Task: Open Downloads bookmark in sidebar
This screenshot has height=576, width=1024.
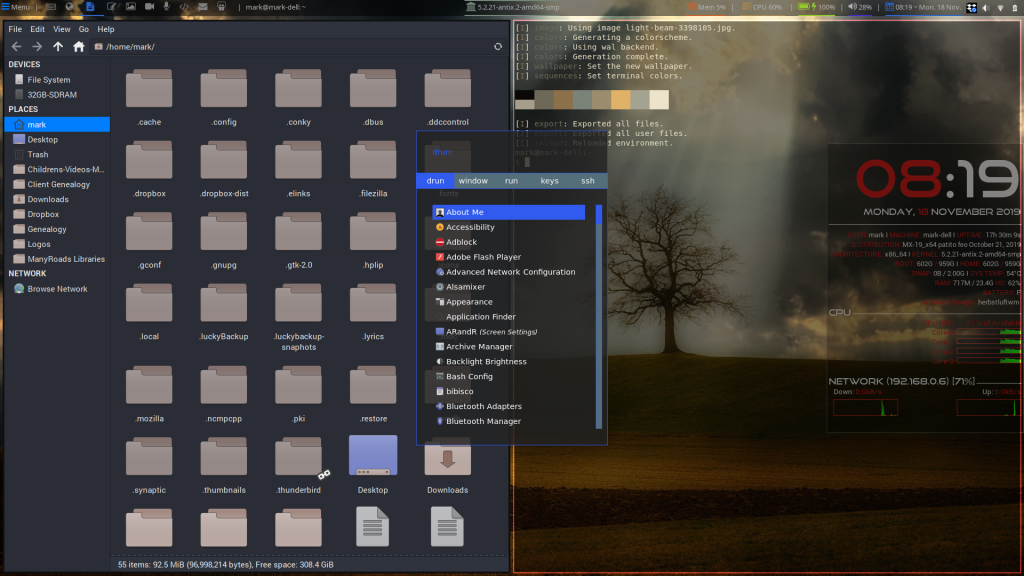Action: coord(57,199)
